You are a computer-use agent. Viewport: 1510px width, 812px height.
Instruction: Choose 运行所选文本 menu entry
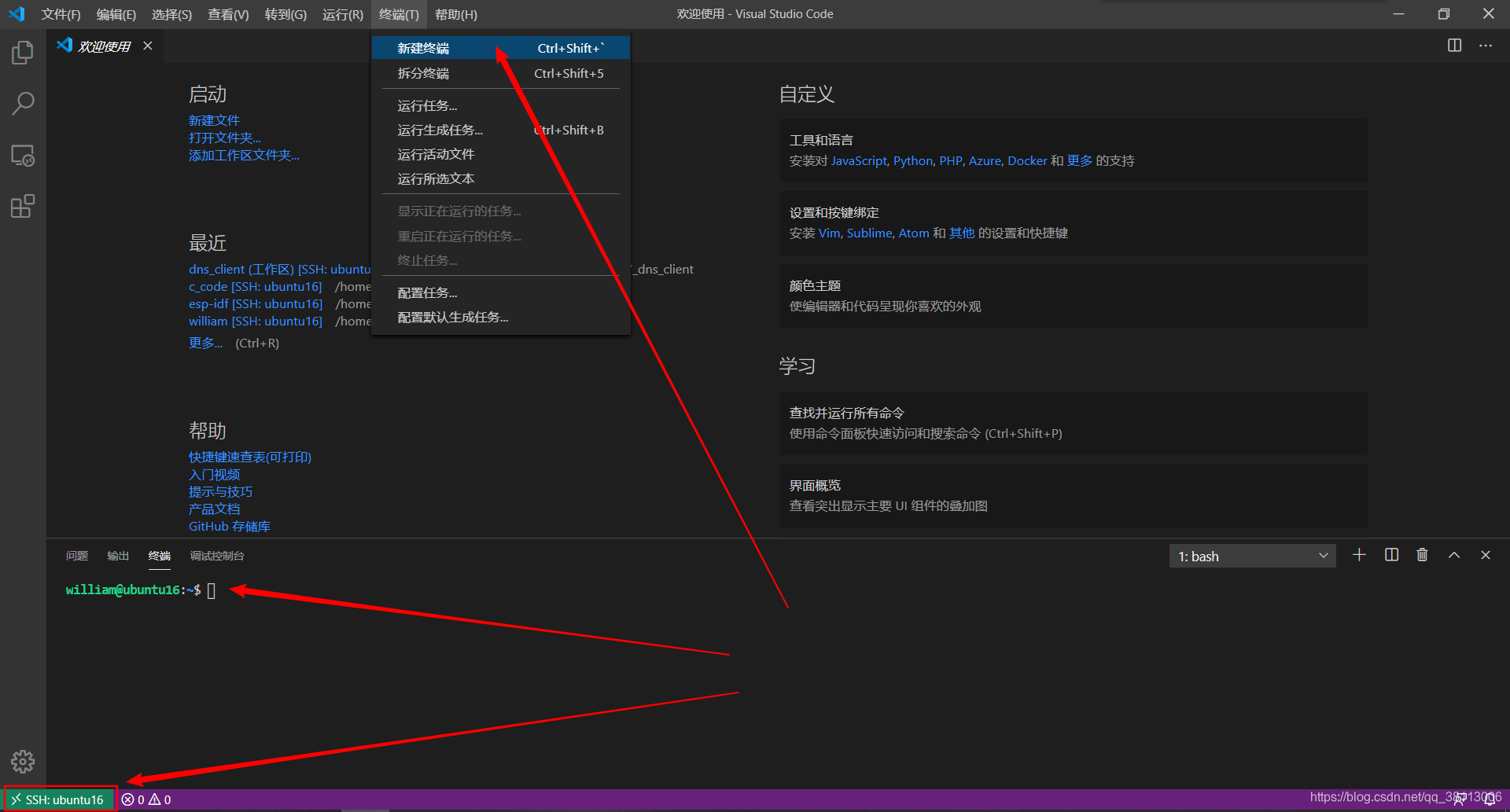tap(501, 178)
